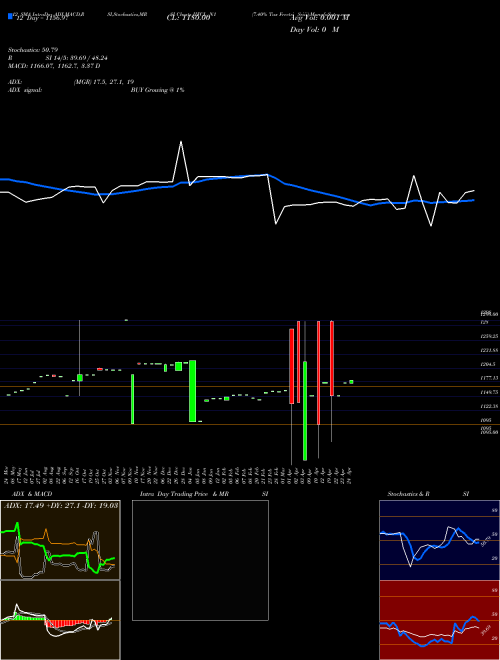Viewport: 500px width, 660px height.
Task: Click the 'BUY Growing @ 1%' signal text
Action: pos(157,90)
